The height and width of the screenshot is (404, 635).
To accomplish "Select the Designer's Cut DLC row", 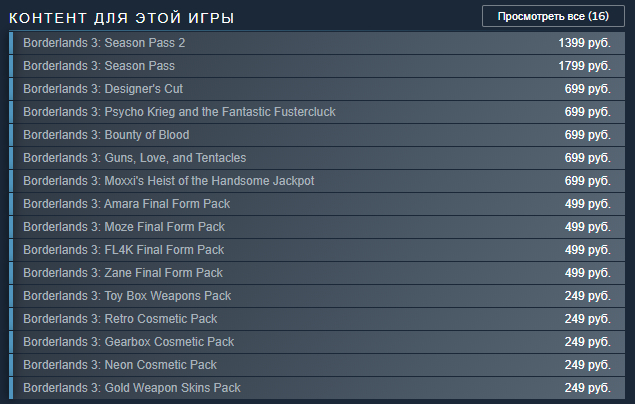I will pyautogui.click(x=103, y=89).
